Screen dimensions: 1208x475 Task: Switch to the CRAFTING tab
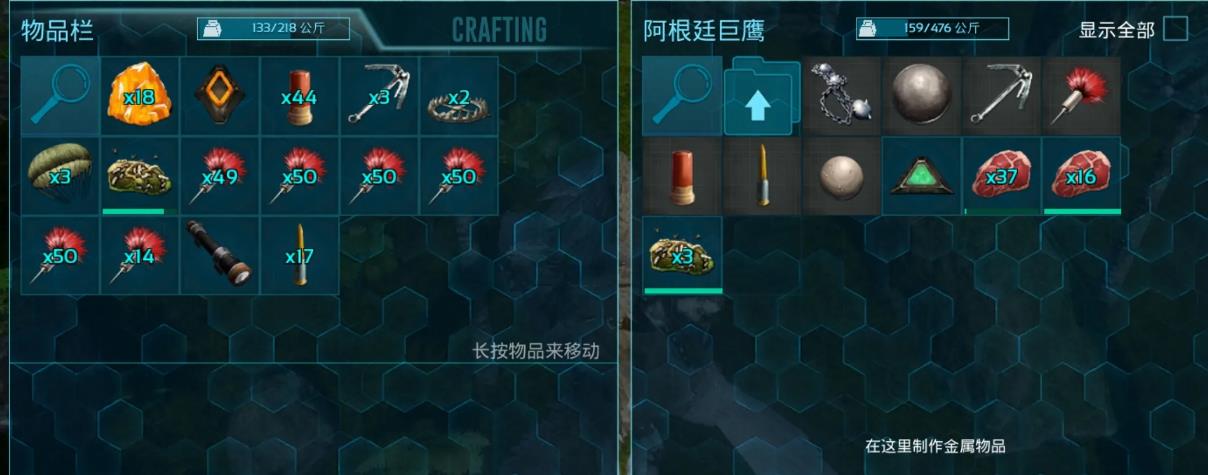point(499,30)
